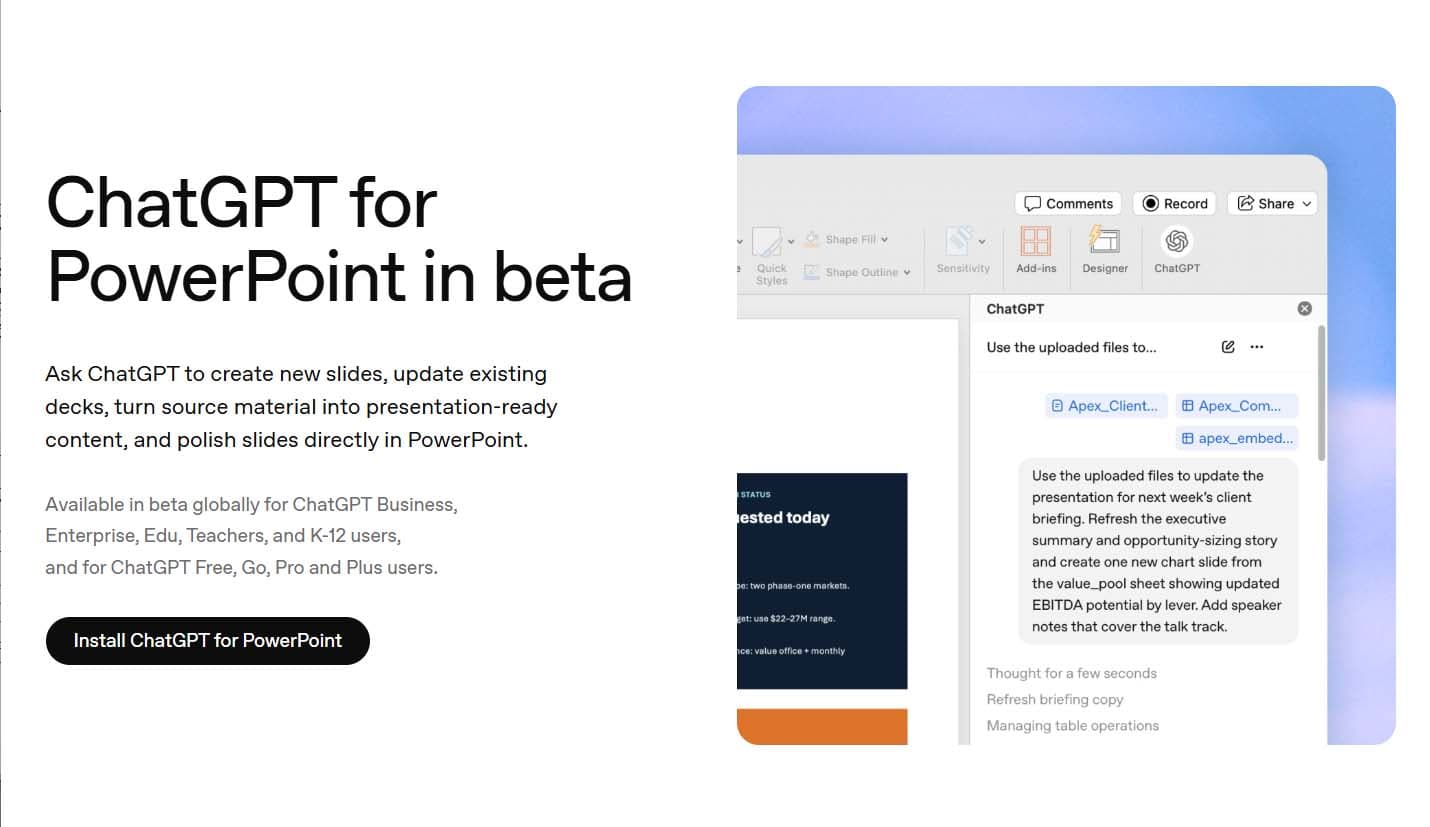Click the "Thought for a few seconds" status
Viewport: 1430px width, 827px height.
point(1071,673)
